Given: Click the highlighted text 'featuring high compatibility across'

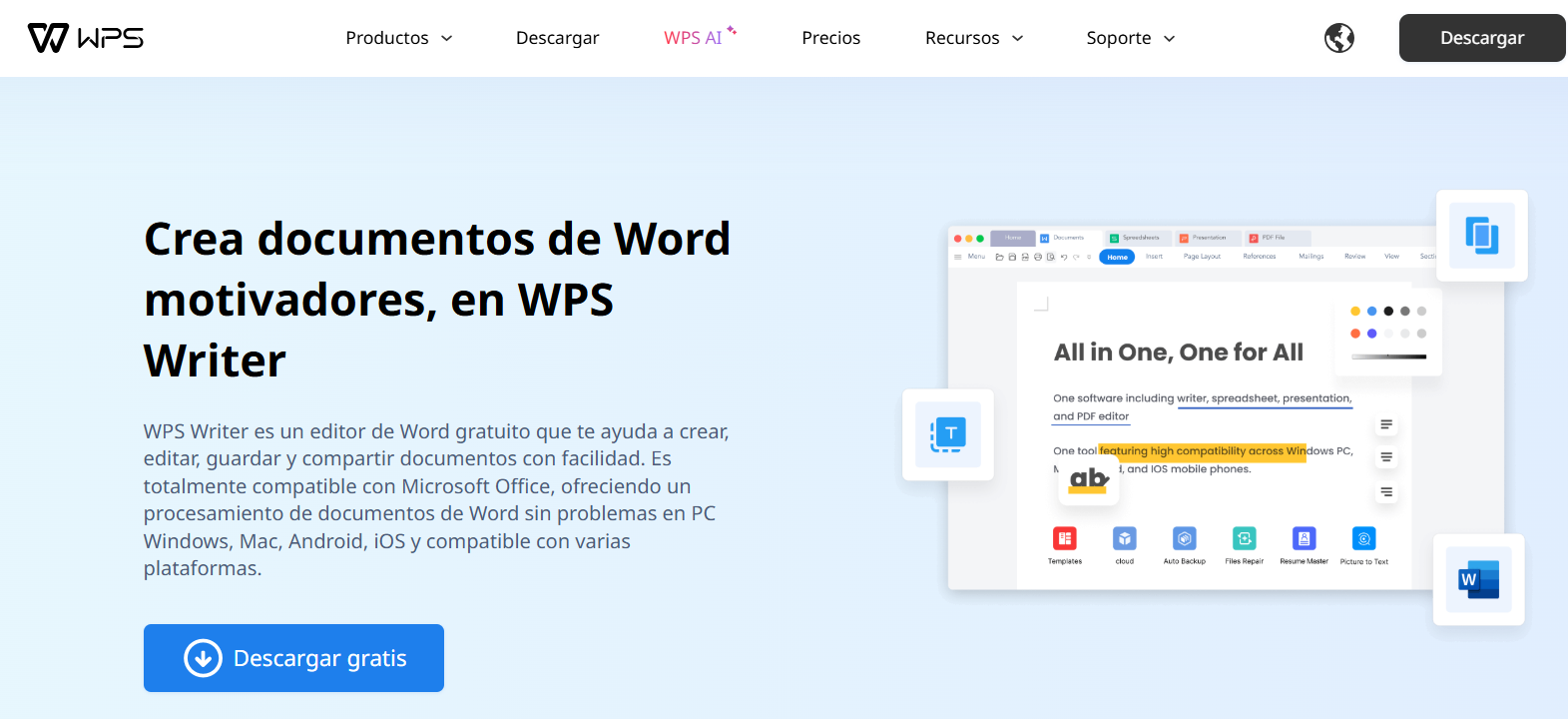Looking at the screenshot, I should [1191, 451].
